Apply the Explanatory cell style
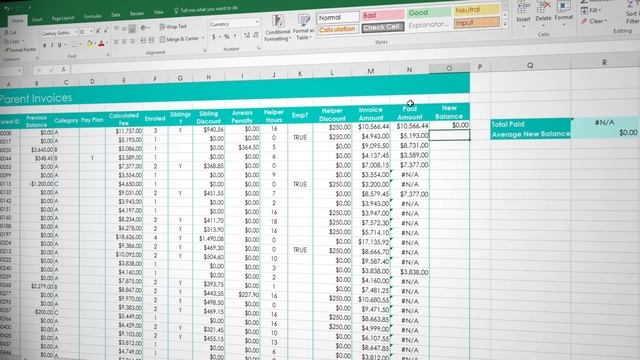This screenshot has height=360, width=640. [428, 24]
